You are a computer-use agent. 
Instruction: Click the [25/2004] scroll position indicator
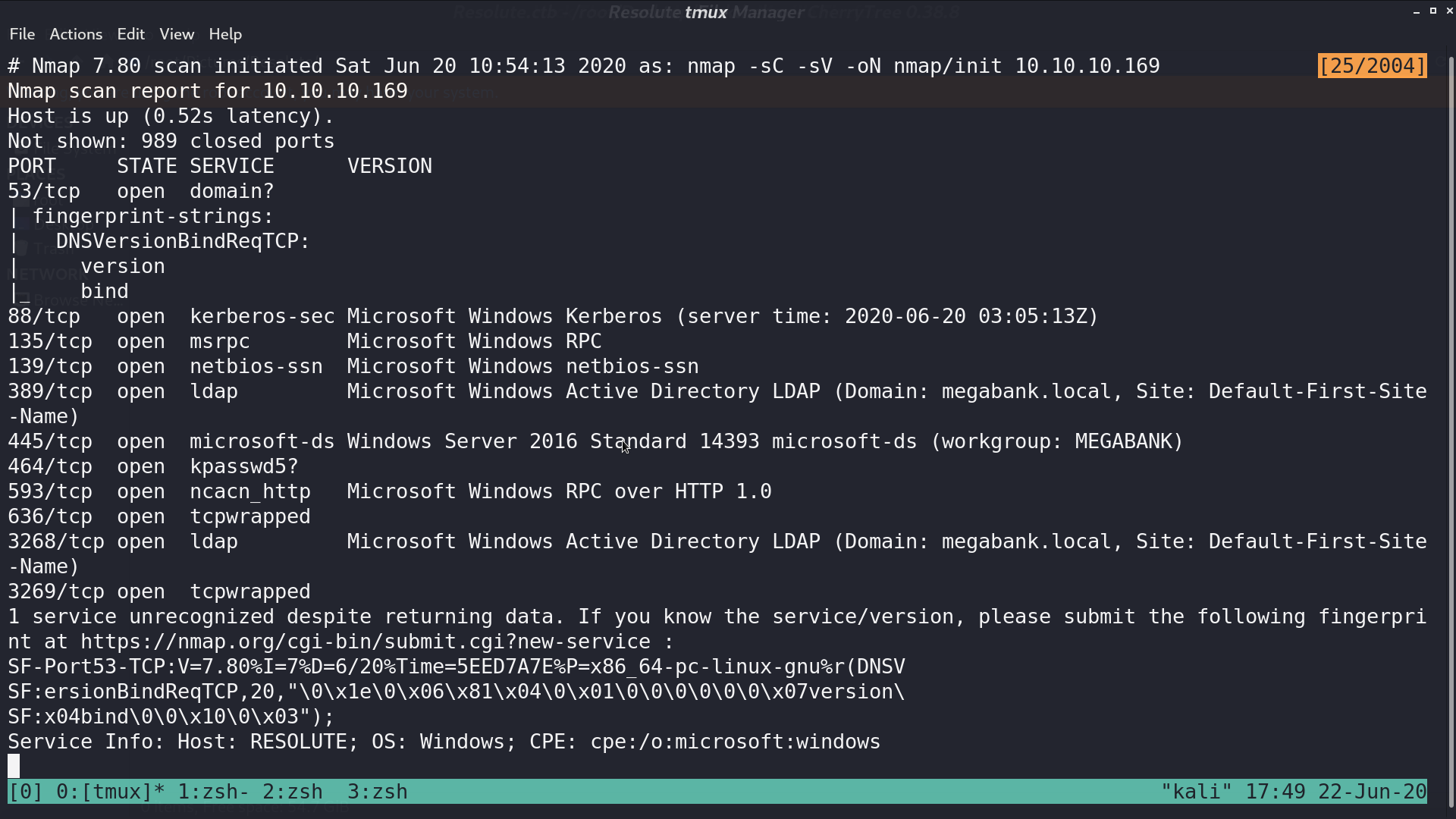click(1373, 66)
